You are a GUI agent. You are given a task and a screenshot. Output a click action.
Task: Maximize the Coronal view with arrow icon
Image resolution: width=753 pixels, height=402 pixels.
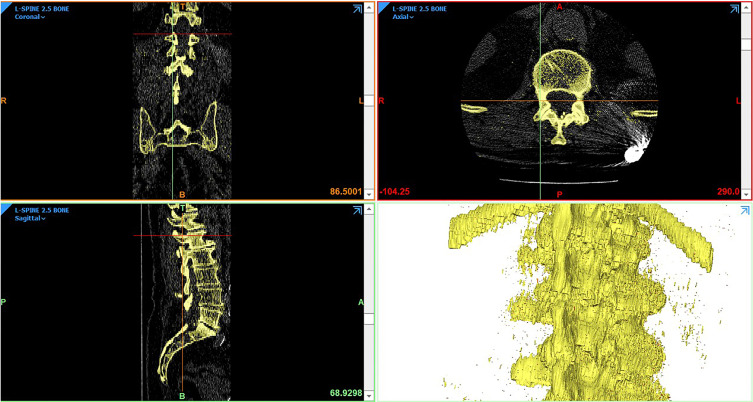pyautogui.click(x=357, y=9)
